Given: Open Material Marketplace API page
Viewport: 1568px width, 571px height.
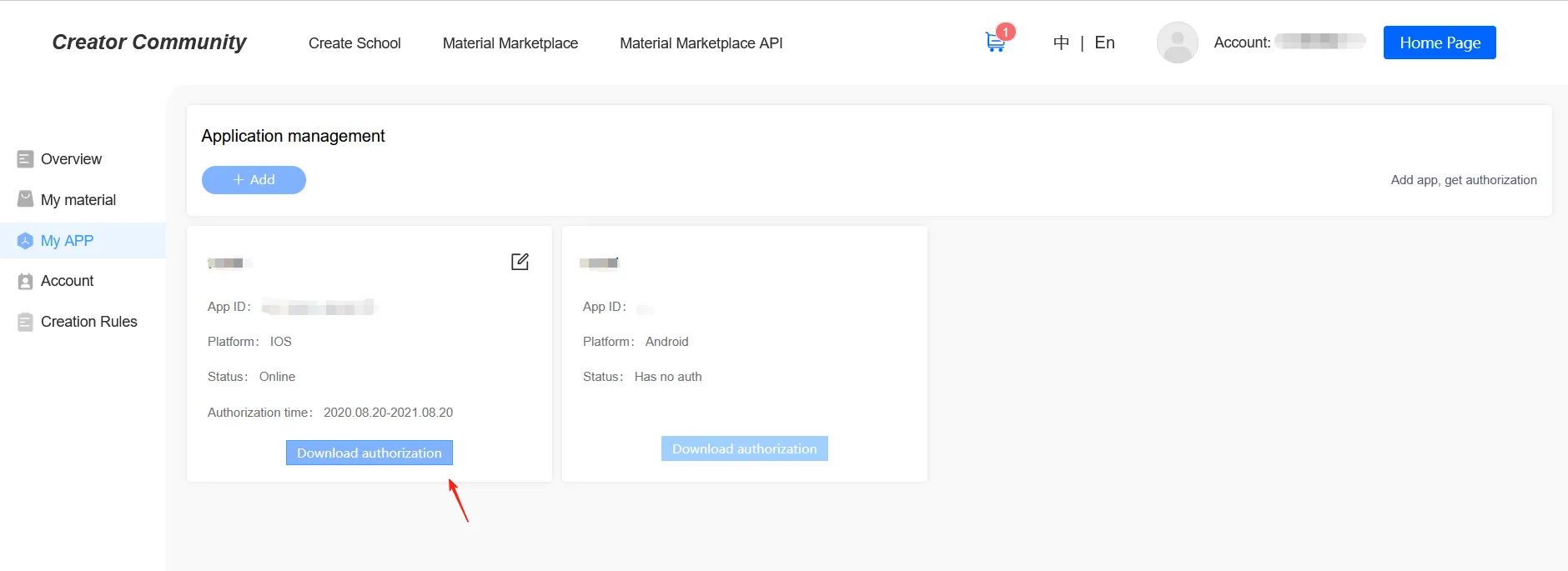Looking at the screenshot, I should pyautogui.click(x=701, y=43).
